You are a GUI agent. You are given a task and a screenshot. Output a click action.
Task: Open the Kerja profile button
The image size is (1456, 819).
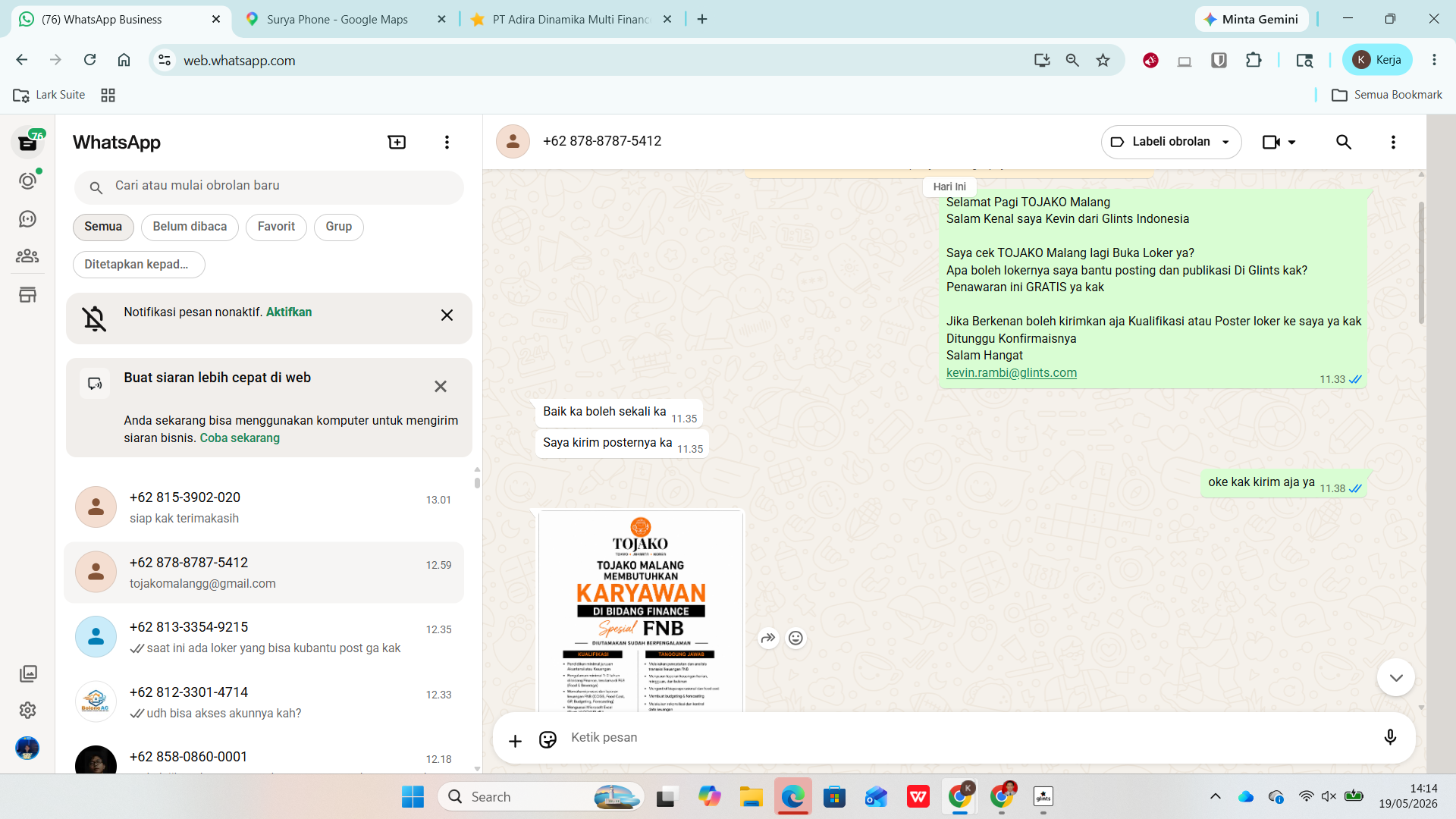click(x=1377, y=60)
